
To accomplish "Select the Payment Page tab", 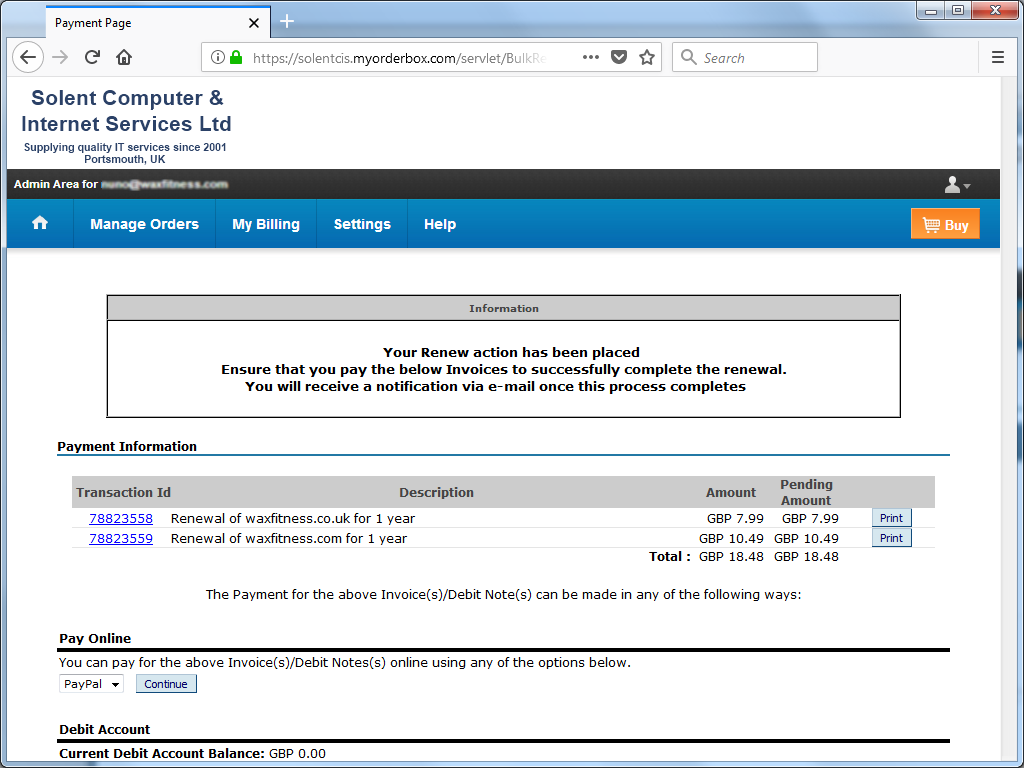I will tap(157, 23).
